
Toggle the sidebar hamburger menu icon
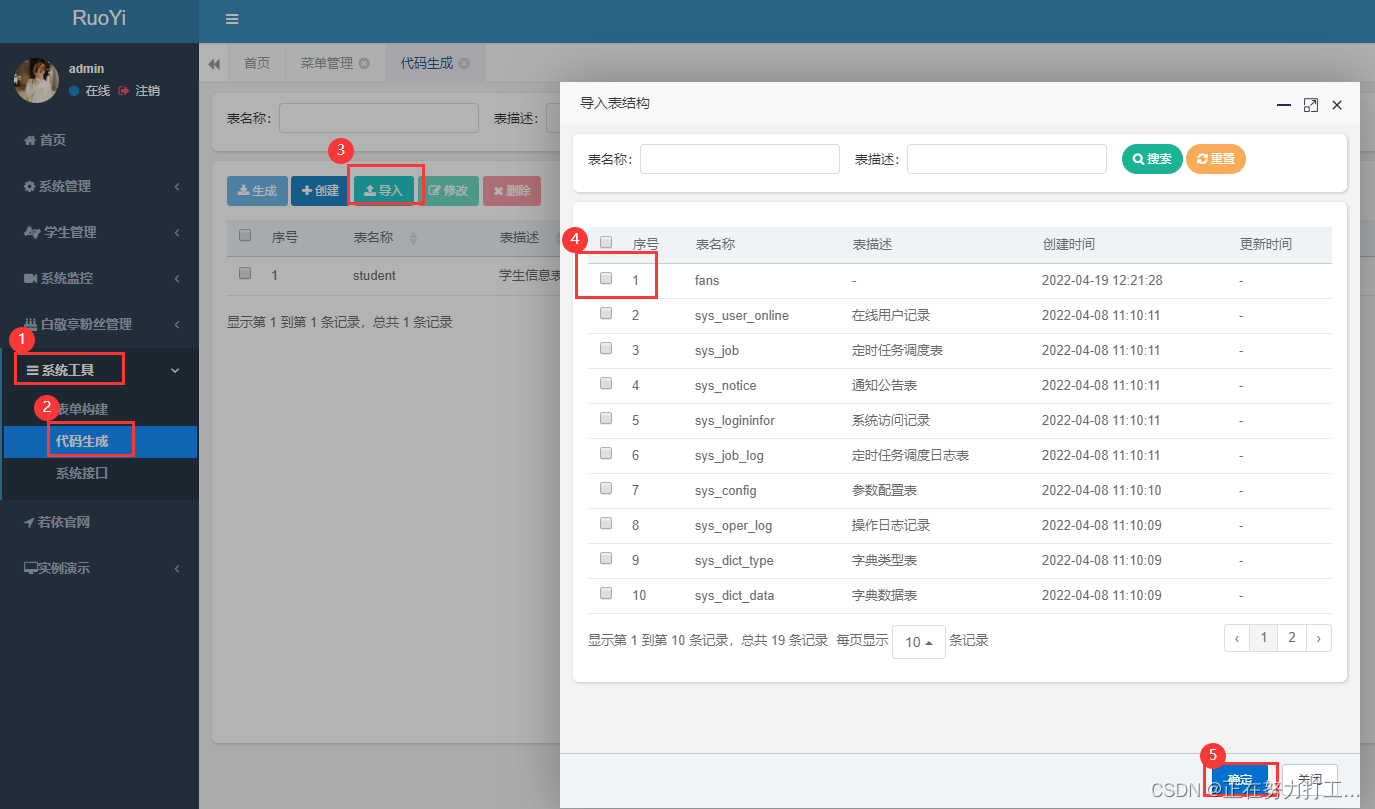[x=232, y=19]
